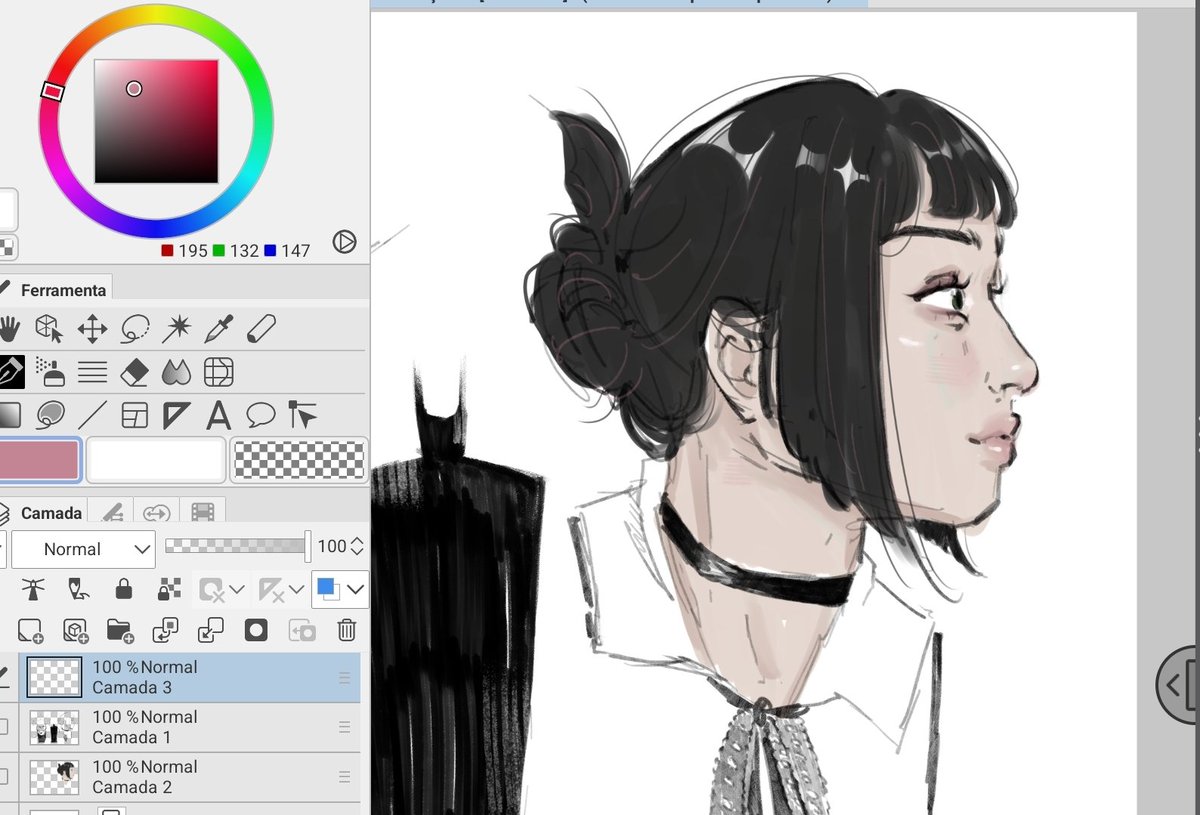Delete the selected layer
Image resolution: width=1200 pixels, height=815 pixels.
point(346,630)
